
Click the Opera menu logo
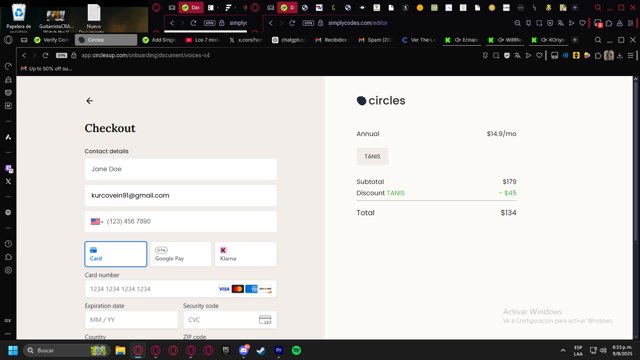click(x=8, y=40)
